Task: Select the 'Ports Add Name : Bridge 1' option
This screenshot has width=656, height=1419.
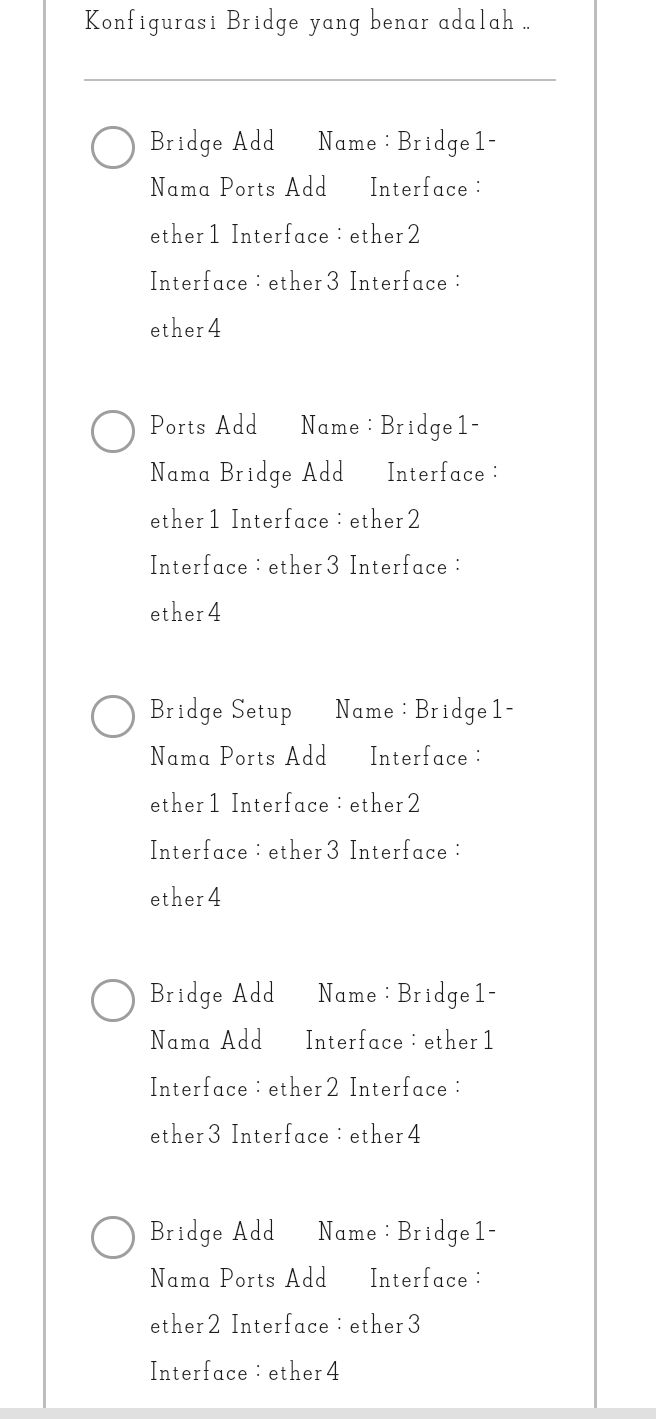Action: coord(113,431)
